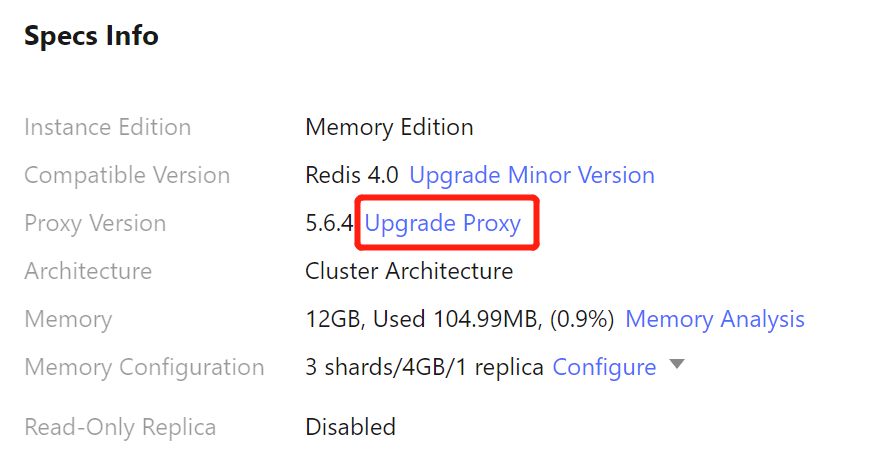Screen dimensions: 879x474
Task: Click the Specs Info heading
Action: pos(91,36)
